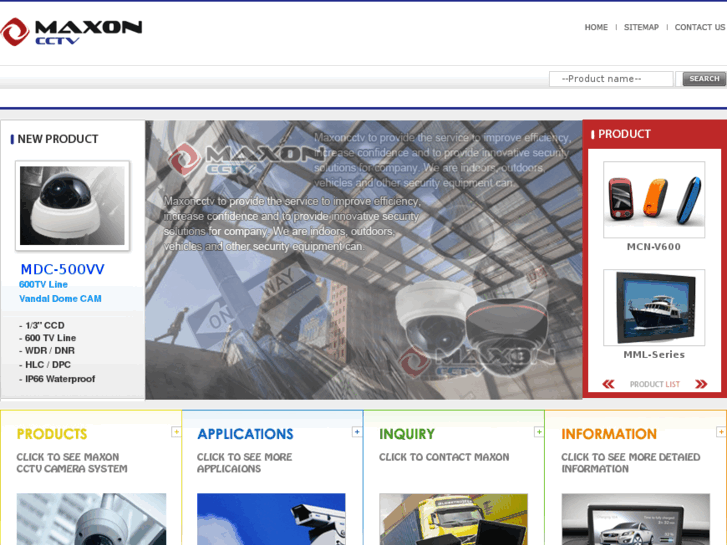Click the 1/3" CCD spec line
Image resolution: width=727 pixels, height=545 pixels.
point(42,325)
